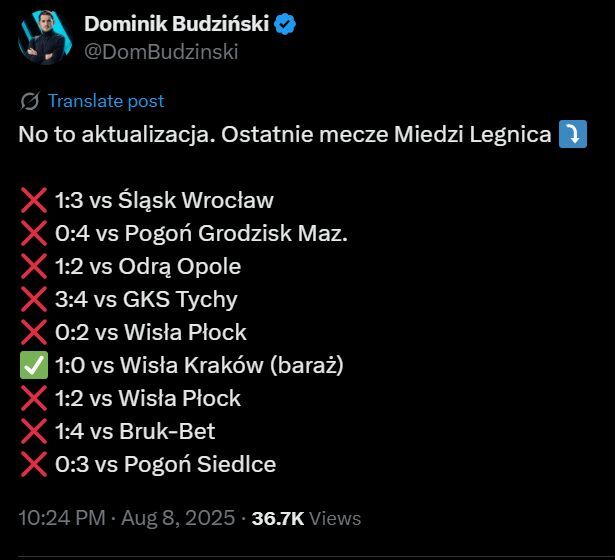Image resolution: width=615 pixels, height=560 pixels.
Task: Open Dominik Budziński's profile avatar
Action: pyautogui.click(x=40, y=37)
